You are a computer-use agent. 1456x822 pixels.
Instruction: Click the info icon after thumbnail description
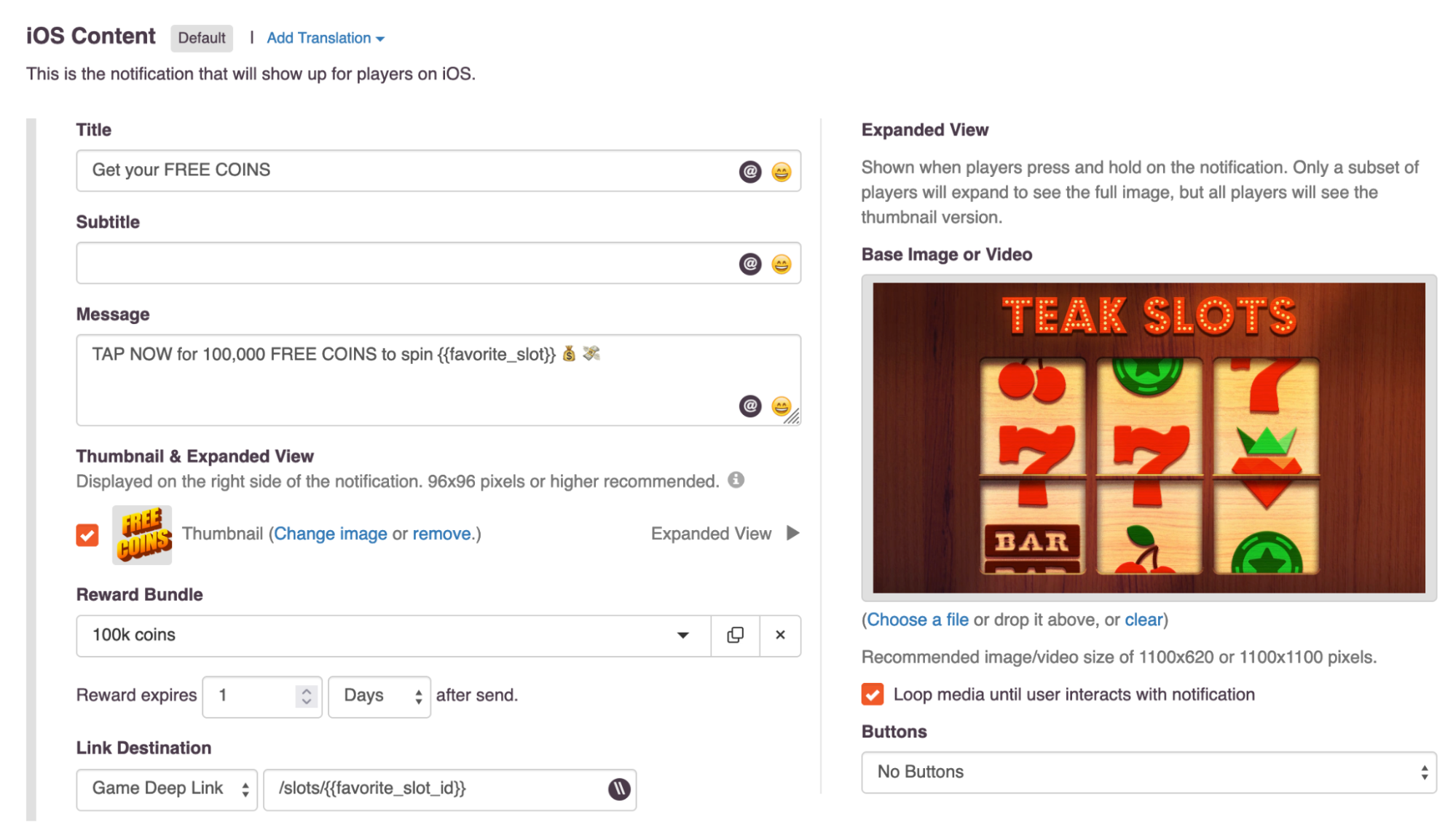click(736, 480)
